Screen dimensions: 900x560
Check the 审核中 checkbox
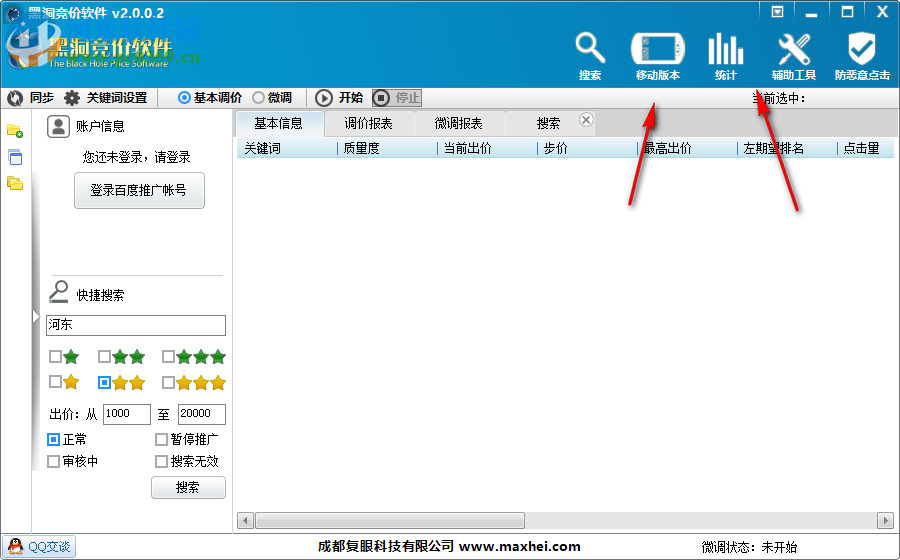click(x=53, y=461)
